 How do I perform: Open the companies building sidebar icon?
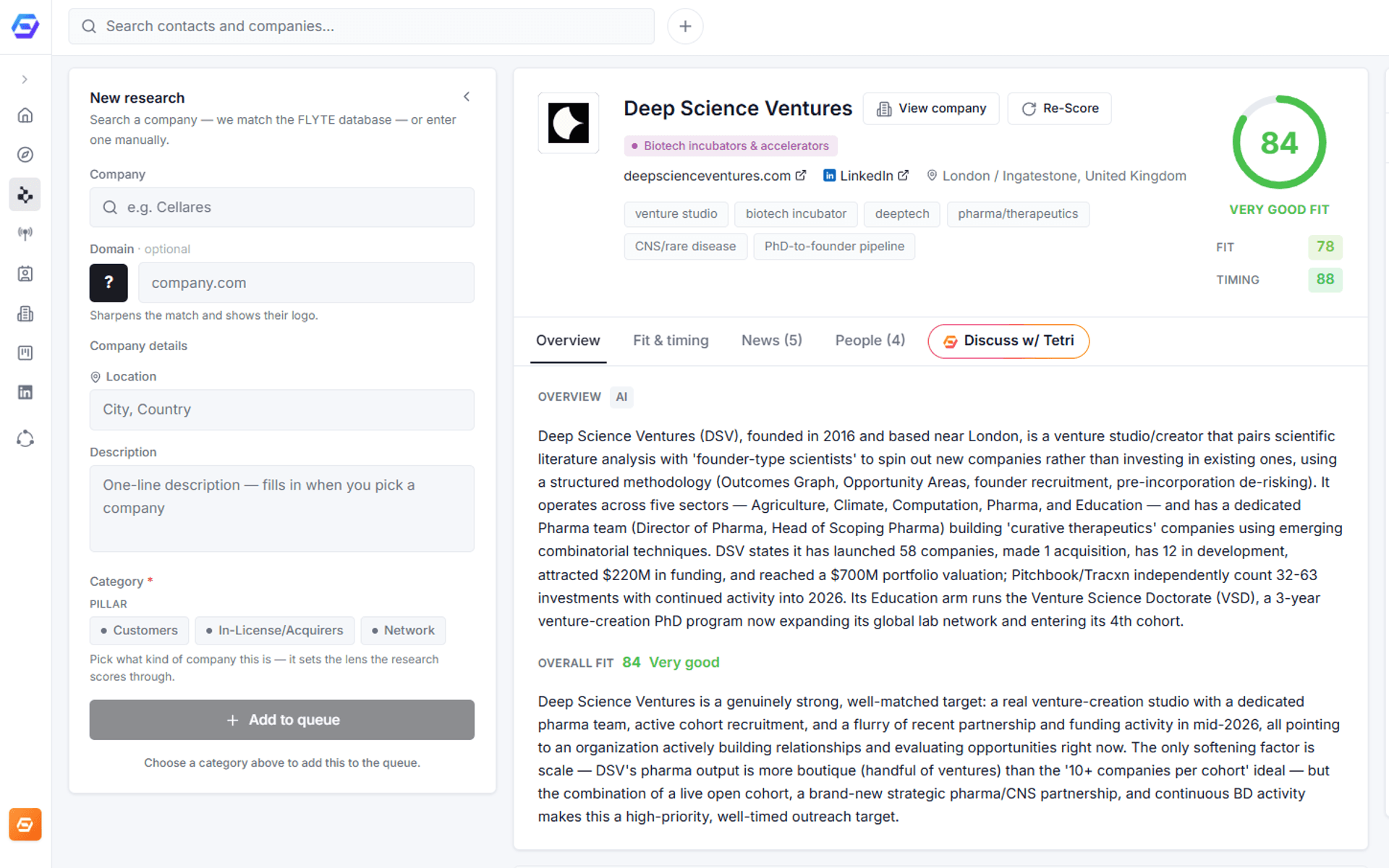(25, 313)
